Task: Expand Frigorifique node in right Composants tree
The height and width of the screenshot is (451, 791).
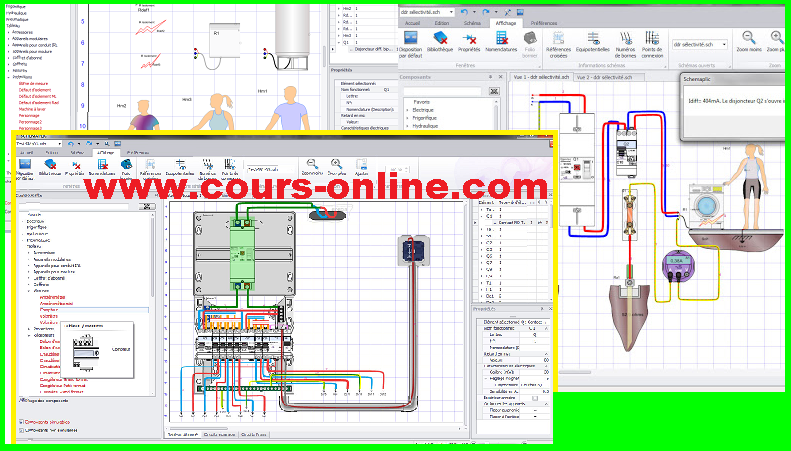Action: 408,118
